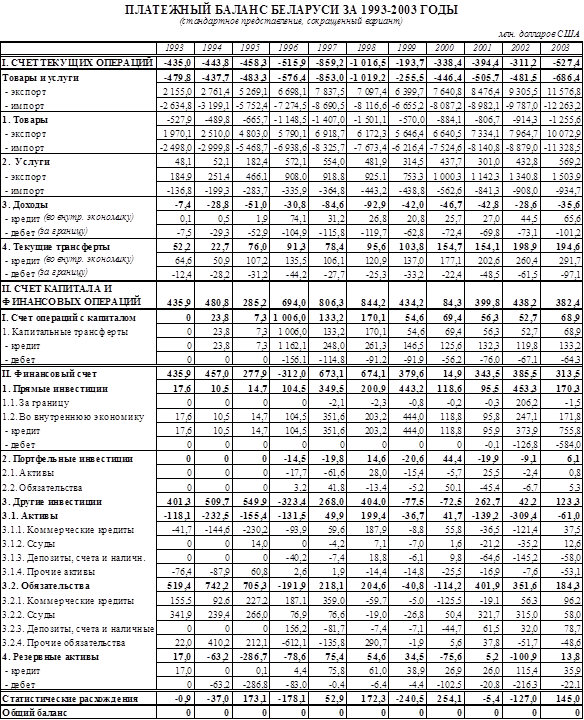The height and width of the screenshot is (720, 584).
Task: Select capital and financial account 1998 value 844,2
Action: coord(375,303)
